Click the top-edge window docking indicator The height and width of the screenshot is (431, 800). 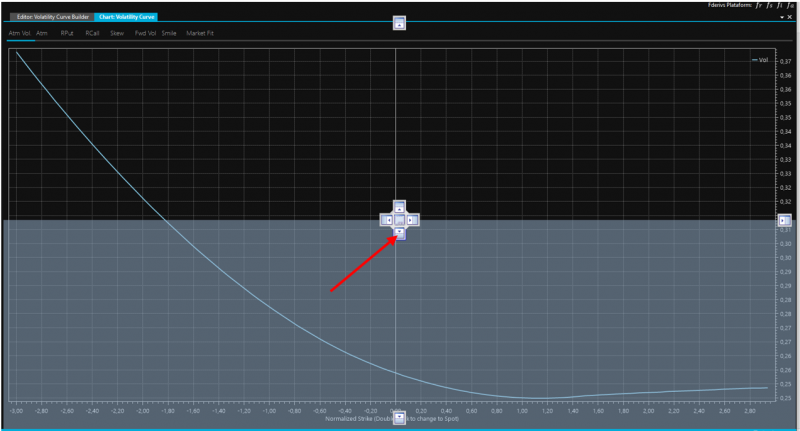399,23
